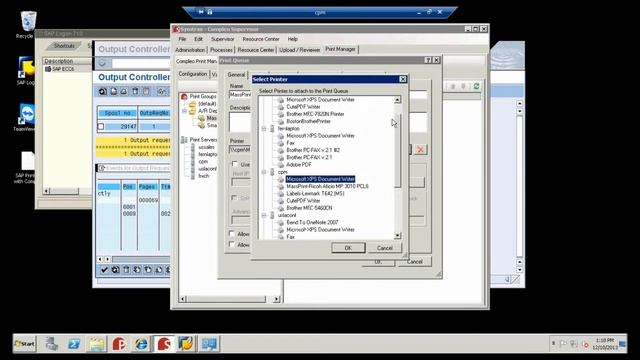Switch to the Administration tab
The width and height of the screenshot is (640, 360).
point(190,50)
